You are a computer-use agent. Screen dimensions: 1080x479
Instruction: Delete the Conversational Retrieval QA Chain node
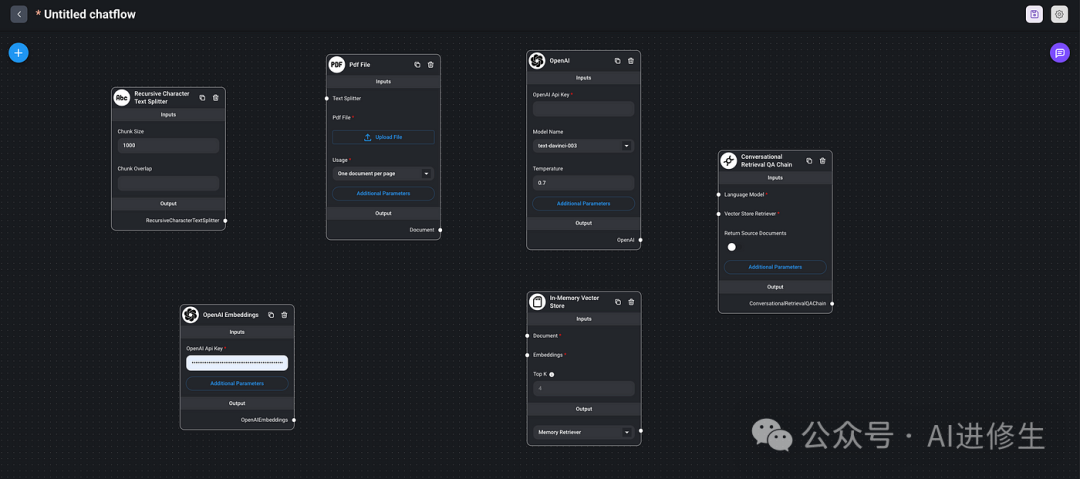coord(822,161)
